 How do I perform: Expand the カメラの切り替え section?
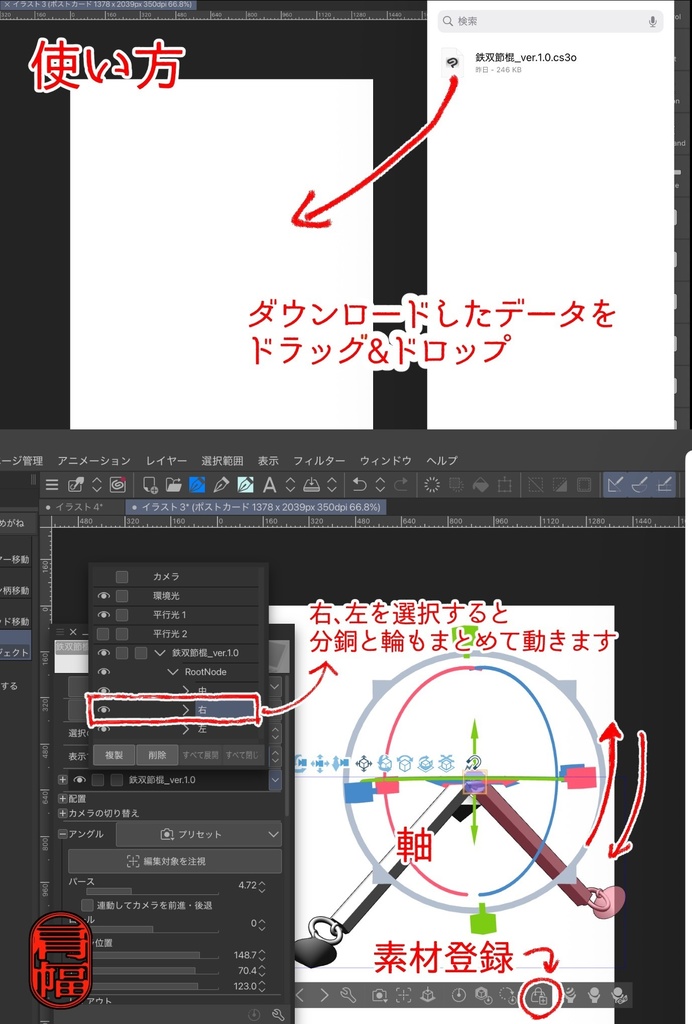pyautogui.click(x=63, y=813)
